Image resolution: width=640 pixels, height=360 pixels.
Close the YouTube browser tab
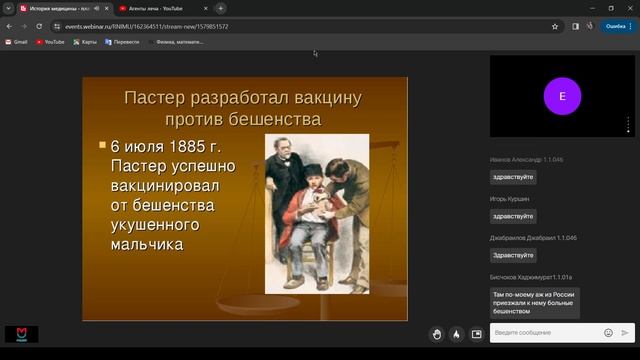(x=206, y=8)
